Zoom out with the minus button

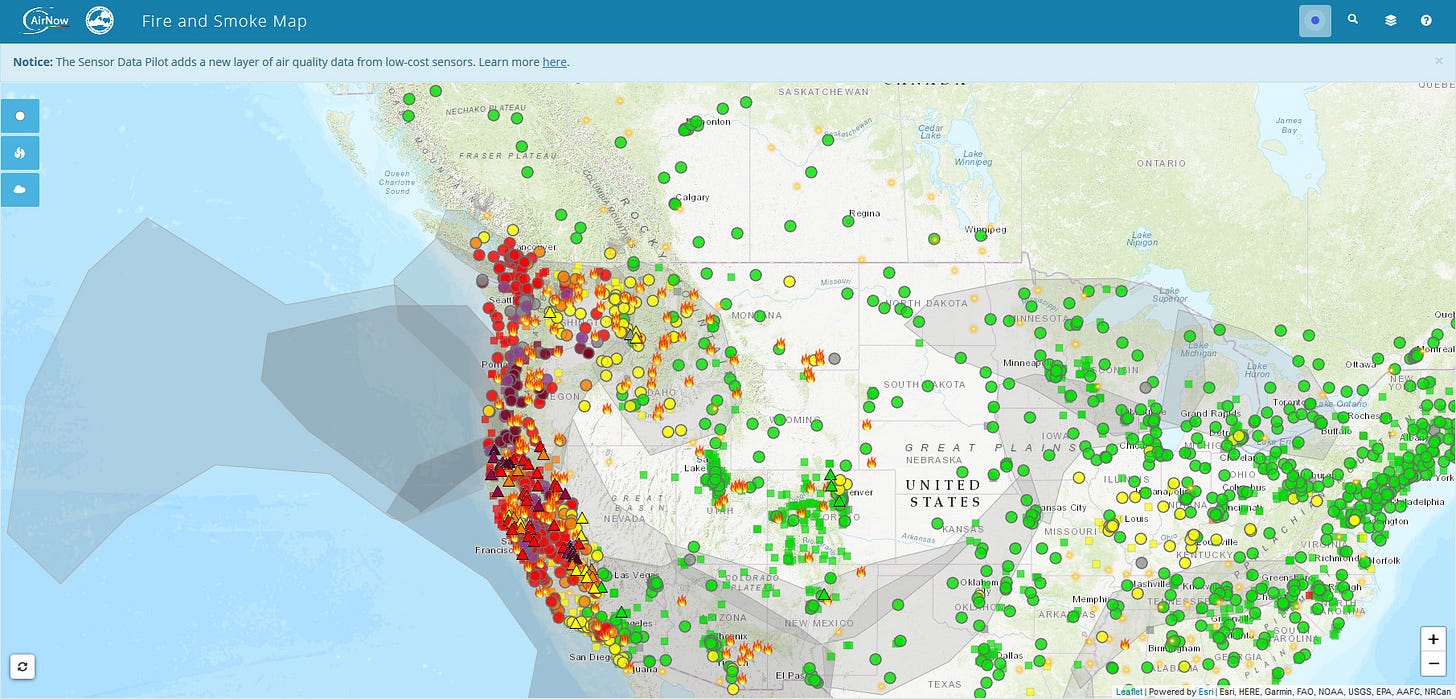(x=1434, y=664)
